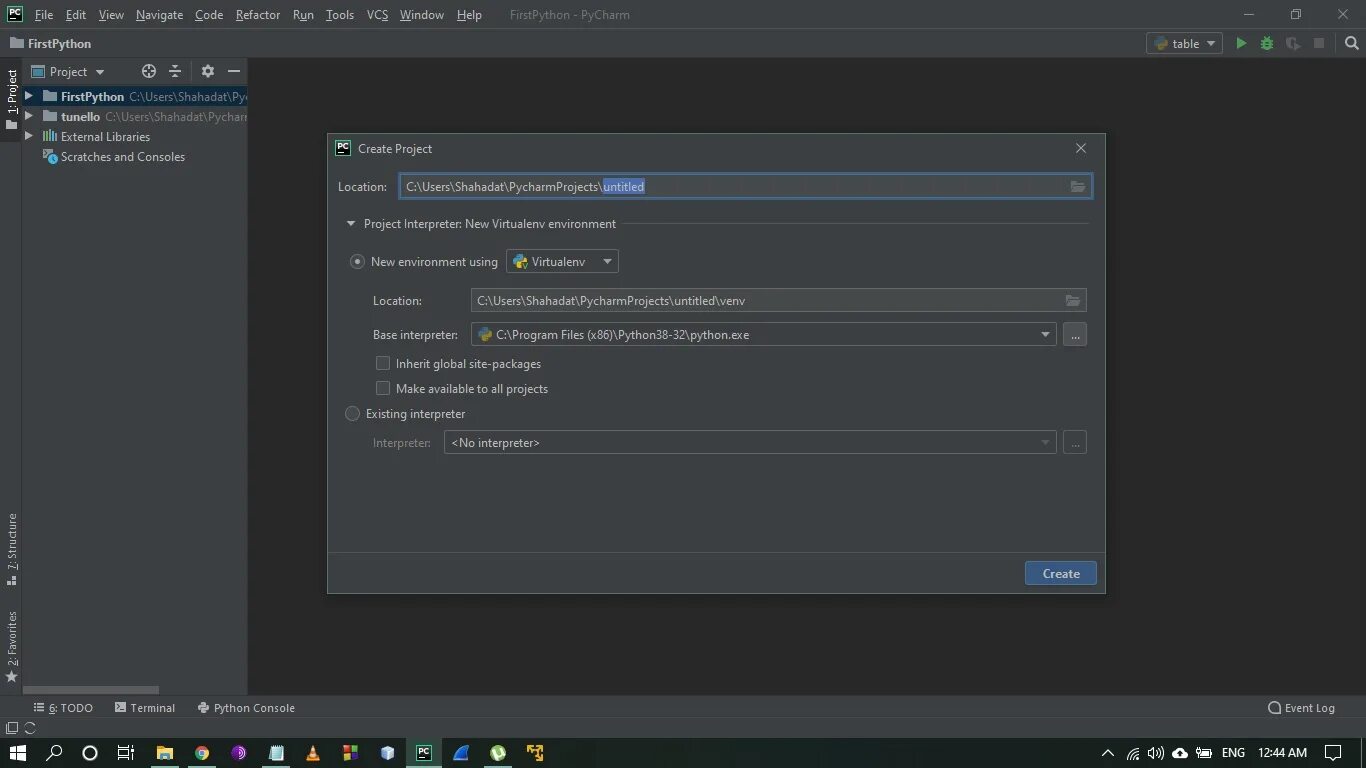The image size is (1366, 768).
Task: Open the Refactor menu
Action: pyautogui.click(x=258, y=15)
